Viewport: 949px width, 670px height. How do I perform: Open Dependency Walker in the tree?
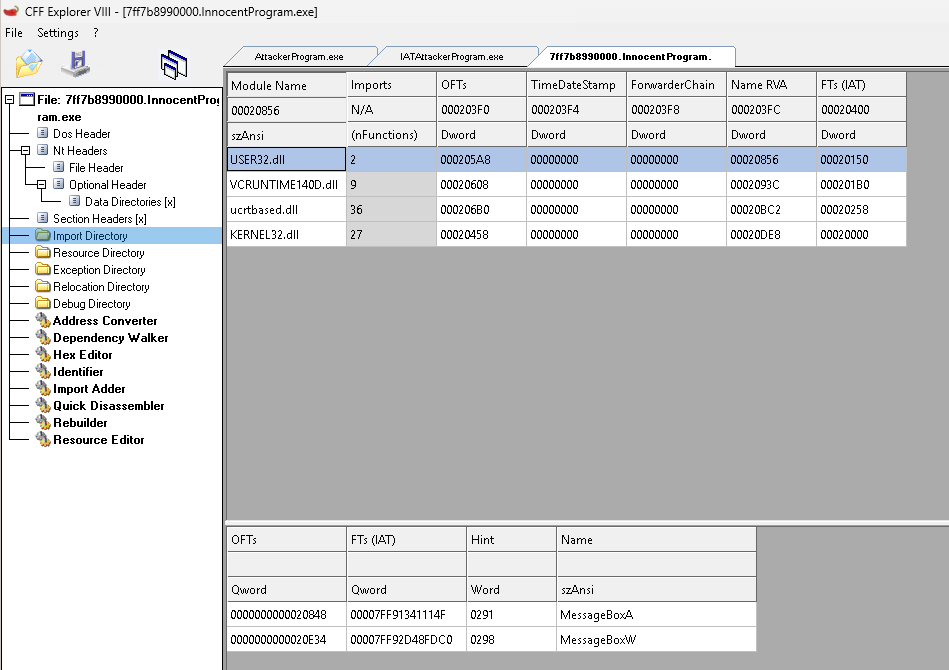(x=110, y=338)
